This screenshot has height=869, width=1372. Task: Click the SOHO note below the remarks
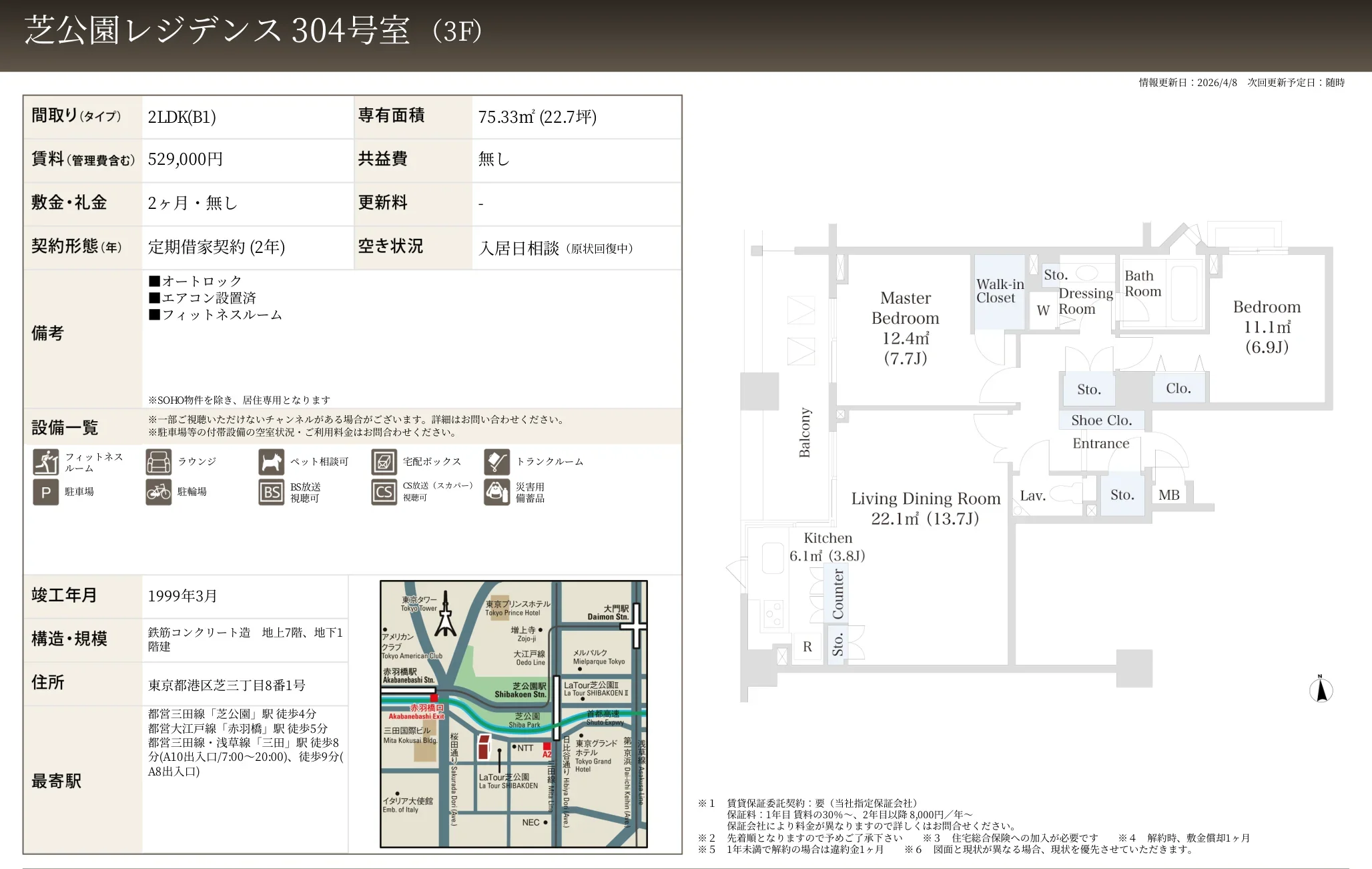coord(239,400)
